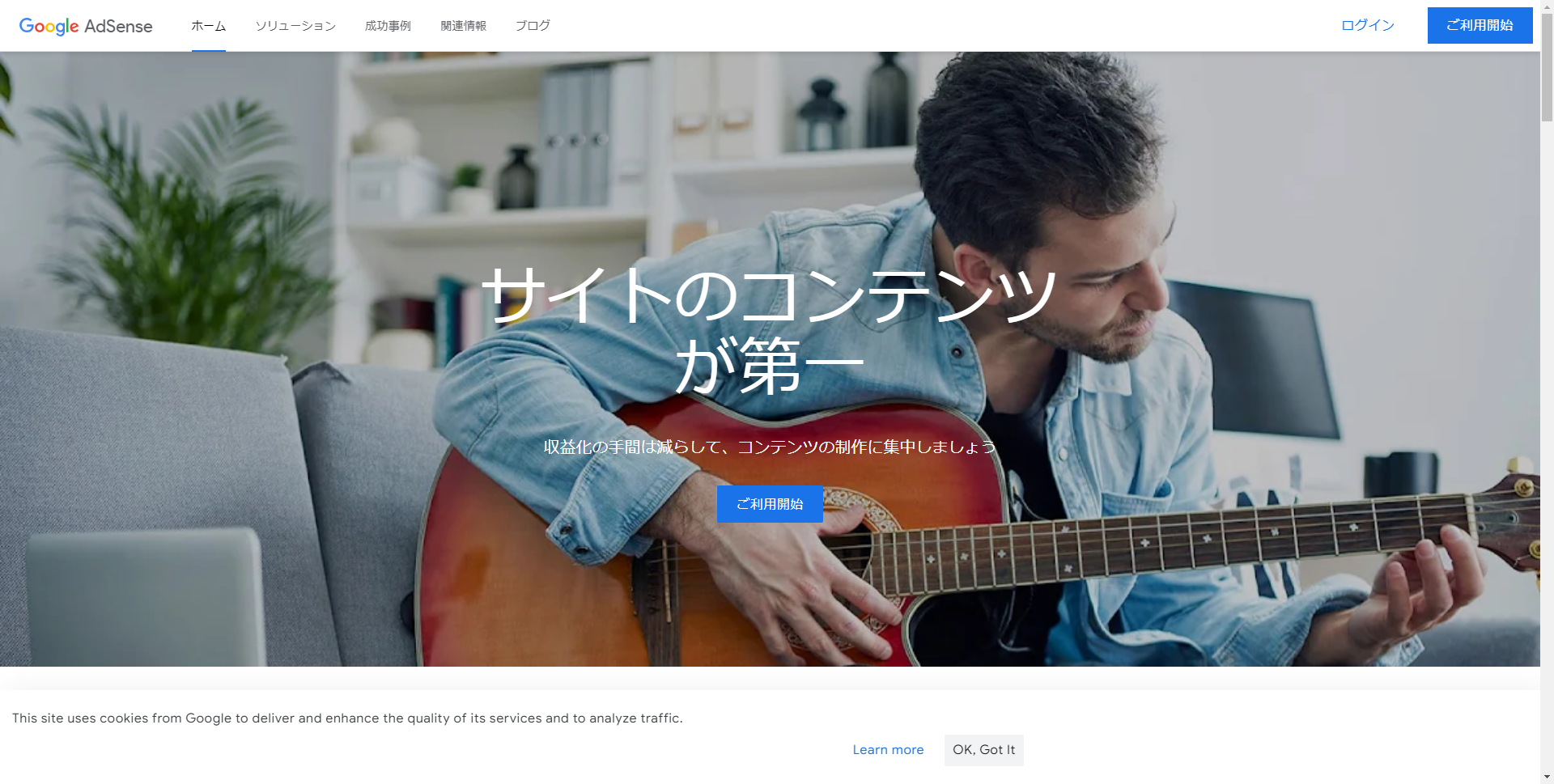Open the Learn more cookie link
This screenshot has height=784, width=1554.
pos(888,750)
